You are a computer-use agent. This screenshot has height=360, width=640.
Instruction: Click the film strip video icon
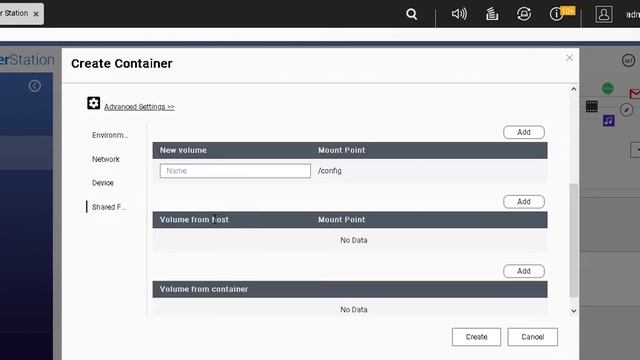[591, 107]
